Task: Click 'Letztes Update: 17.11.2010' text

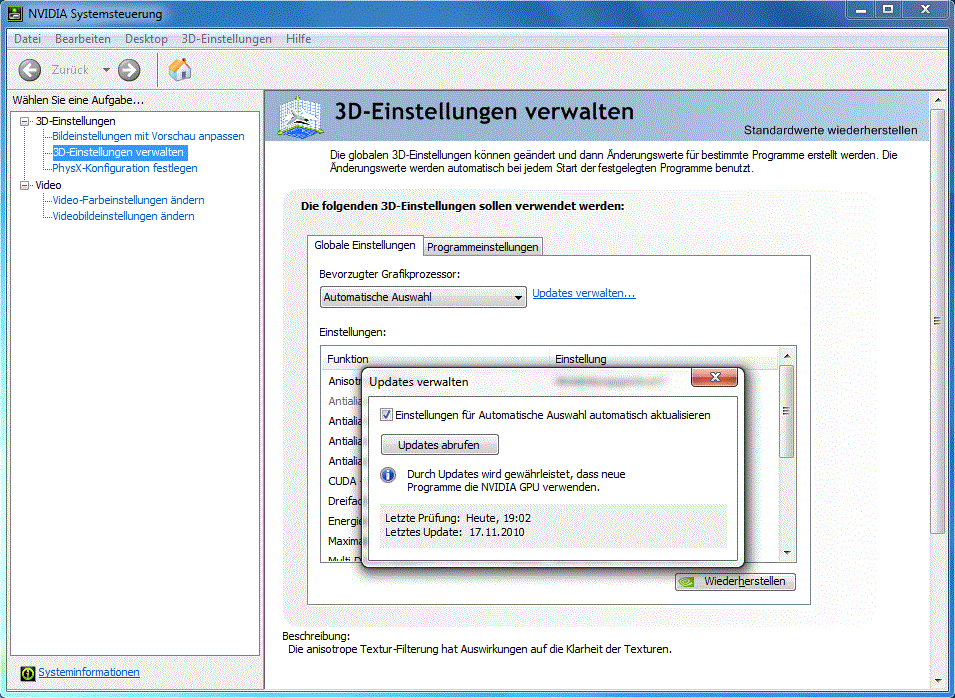Action: [454, 532]
